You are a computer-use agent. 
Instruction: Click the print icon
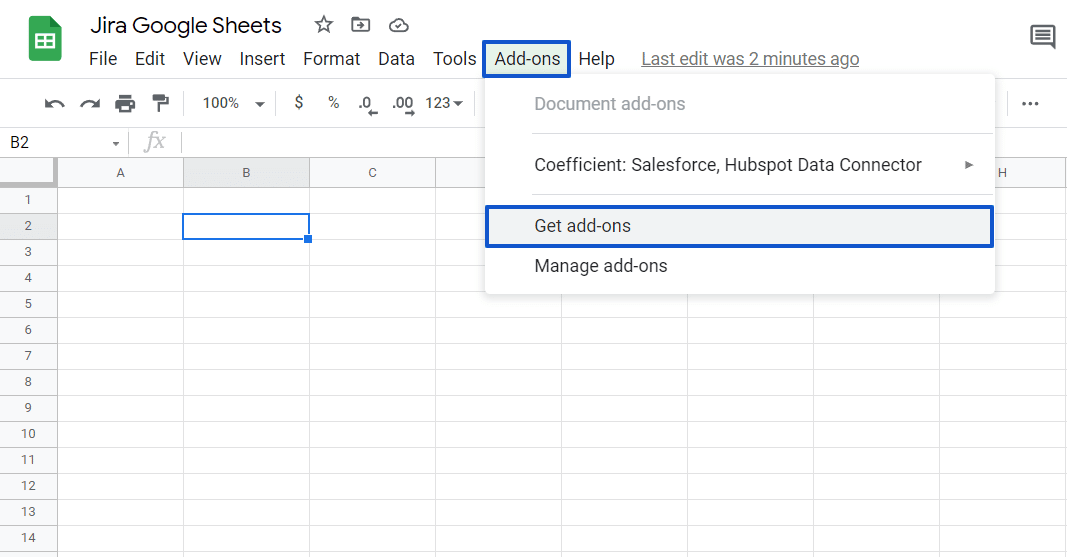[x=125, y=103]
